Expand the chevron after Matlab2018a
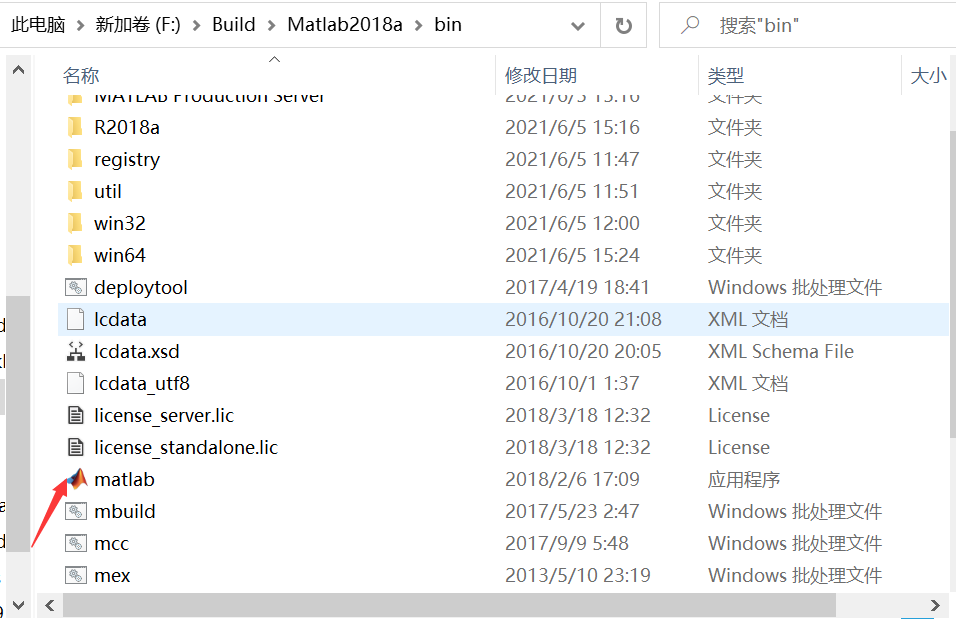Viewport: 956px width, 619px height. [418, 26]
